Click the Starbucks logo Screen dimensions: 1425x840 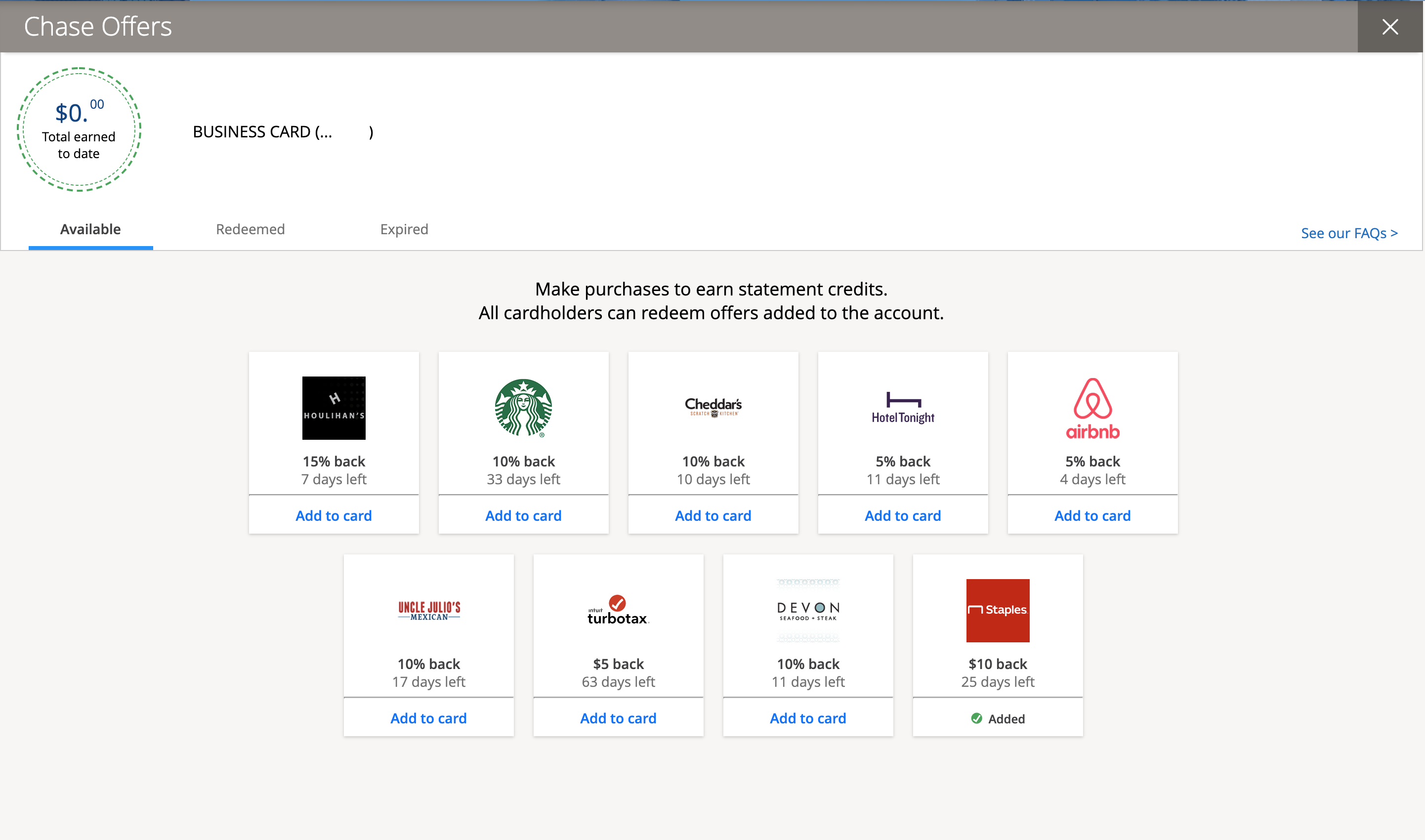523,408
